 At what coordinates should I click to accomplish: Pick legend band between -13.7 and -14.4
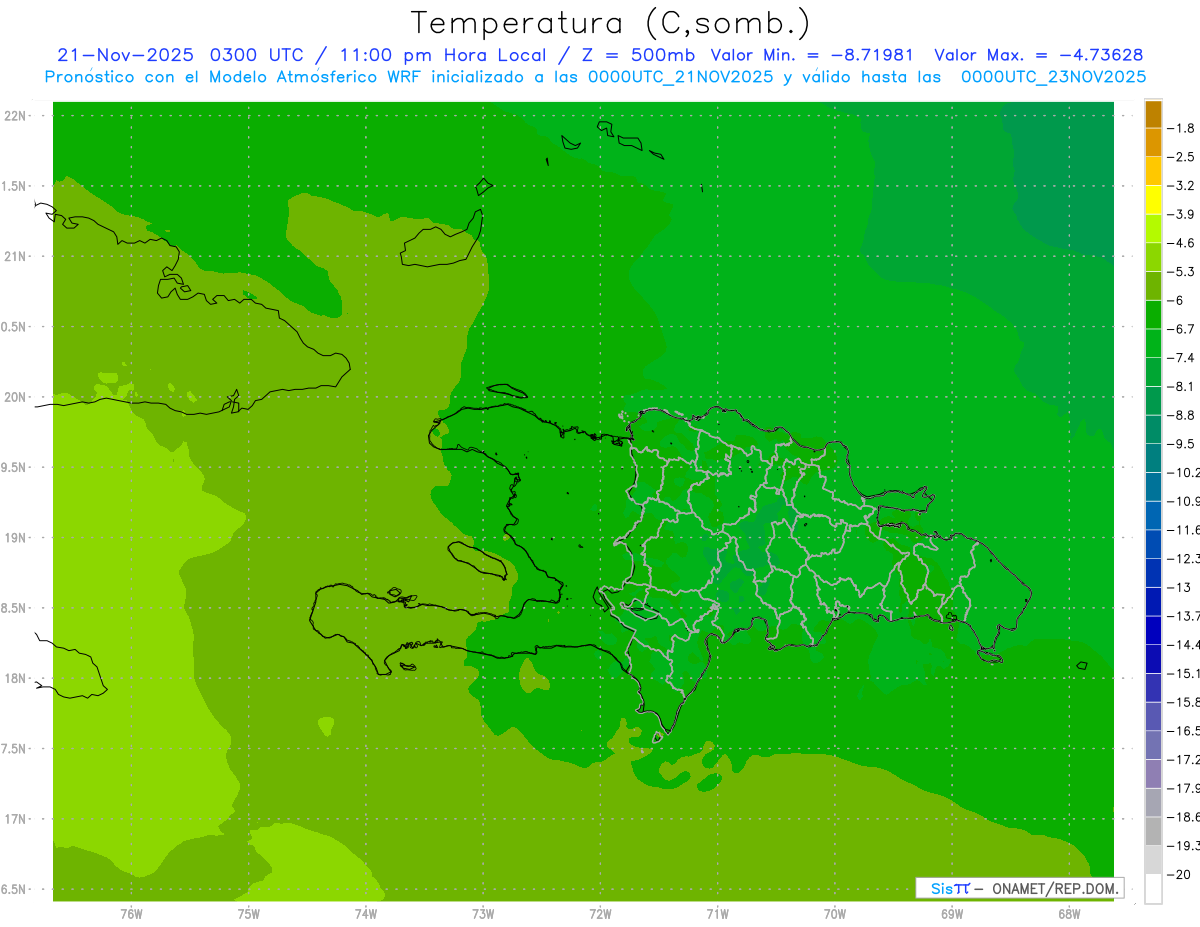pyautogui.click(x=1153, y=630)
